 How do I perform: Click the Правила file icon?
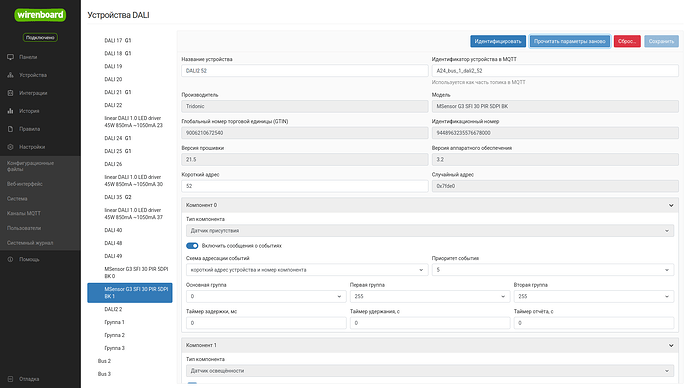tap(10, 129)
